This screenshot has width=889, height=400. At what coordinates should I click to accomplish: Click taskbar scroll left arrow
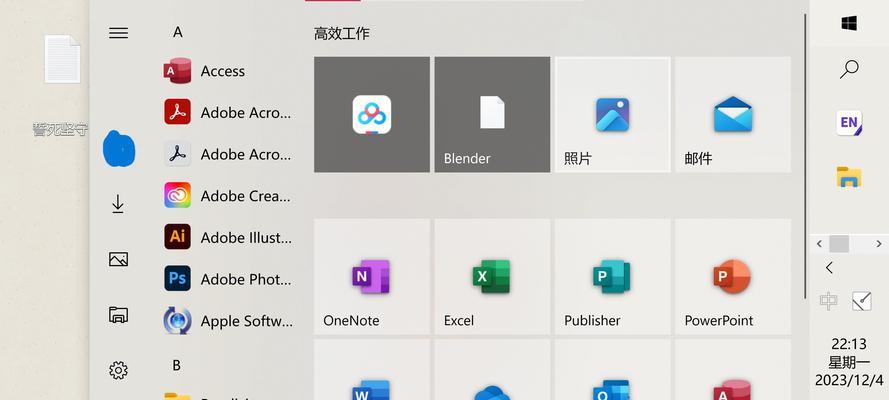coord(819,244)
